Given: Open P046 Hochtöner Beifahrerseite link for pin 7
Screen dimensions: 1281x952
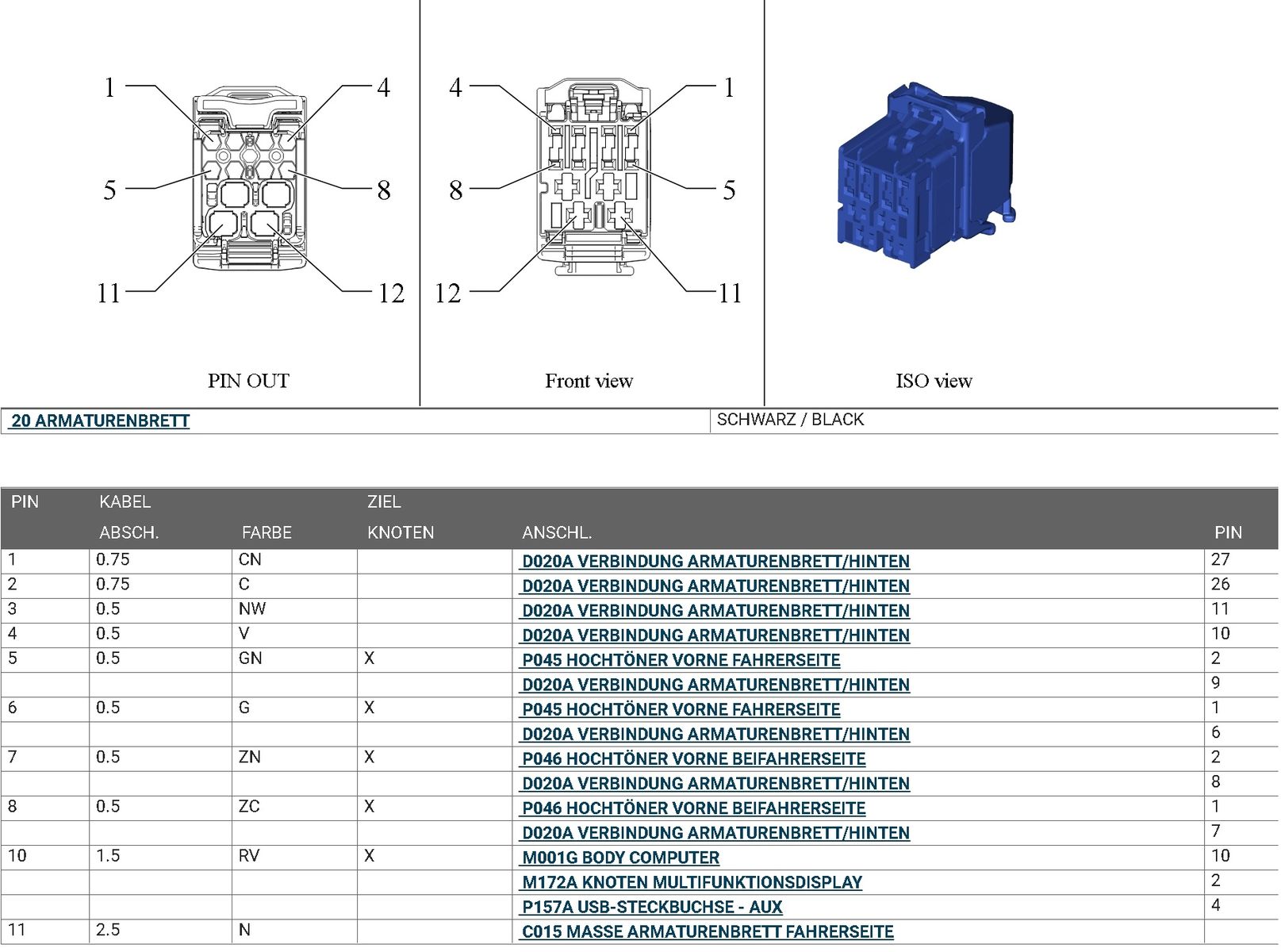Looking at the screenshot, I should pyautogui.click(x=693, y=759).
